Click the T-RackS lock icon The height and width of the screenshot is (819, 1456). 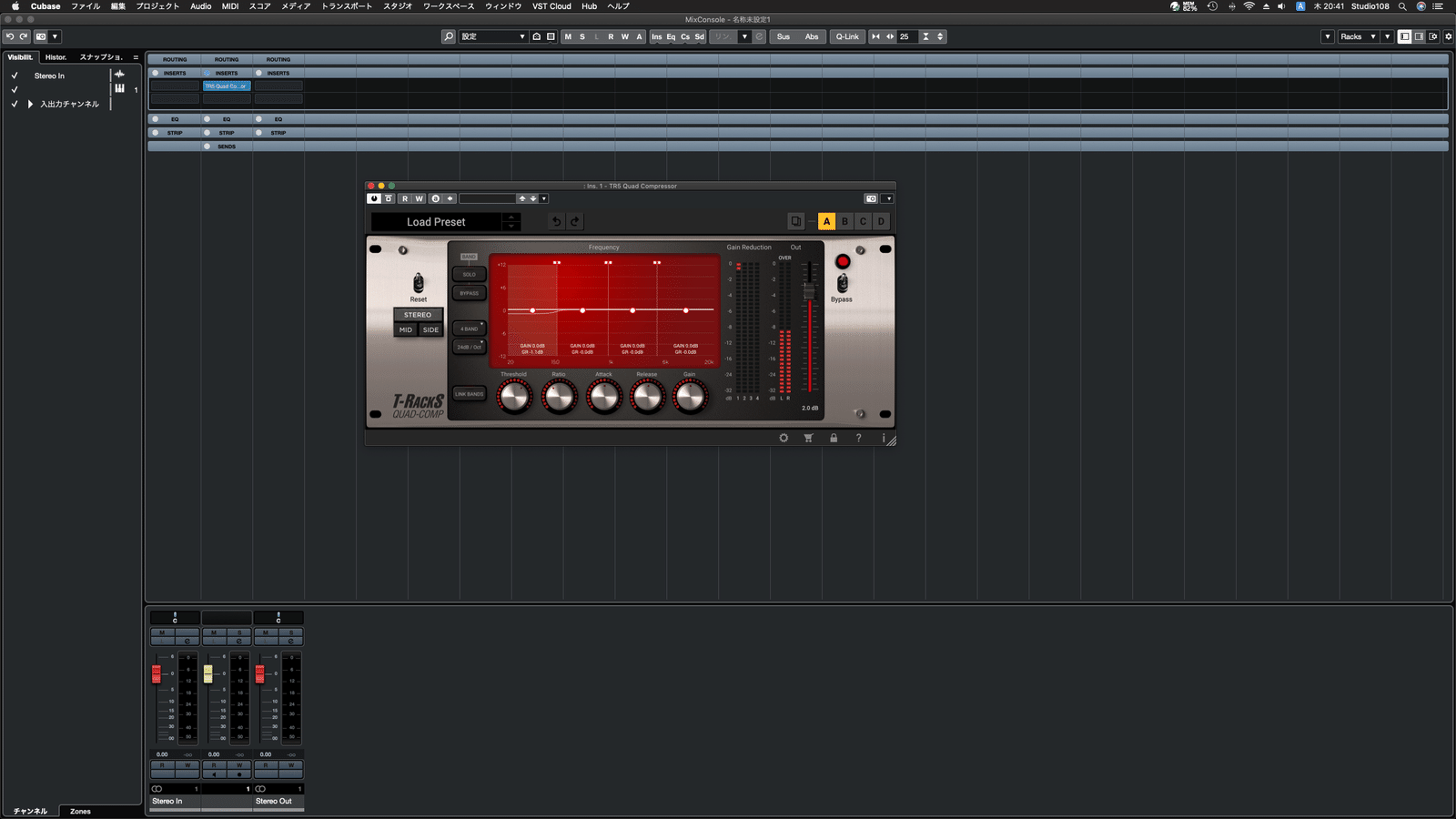[x=834, y=438]
